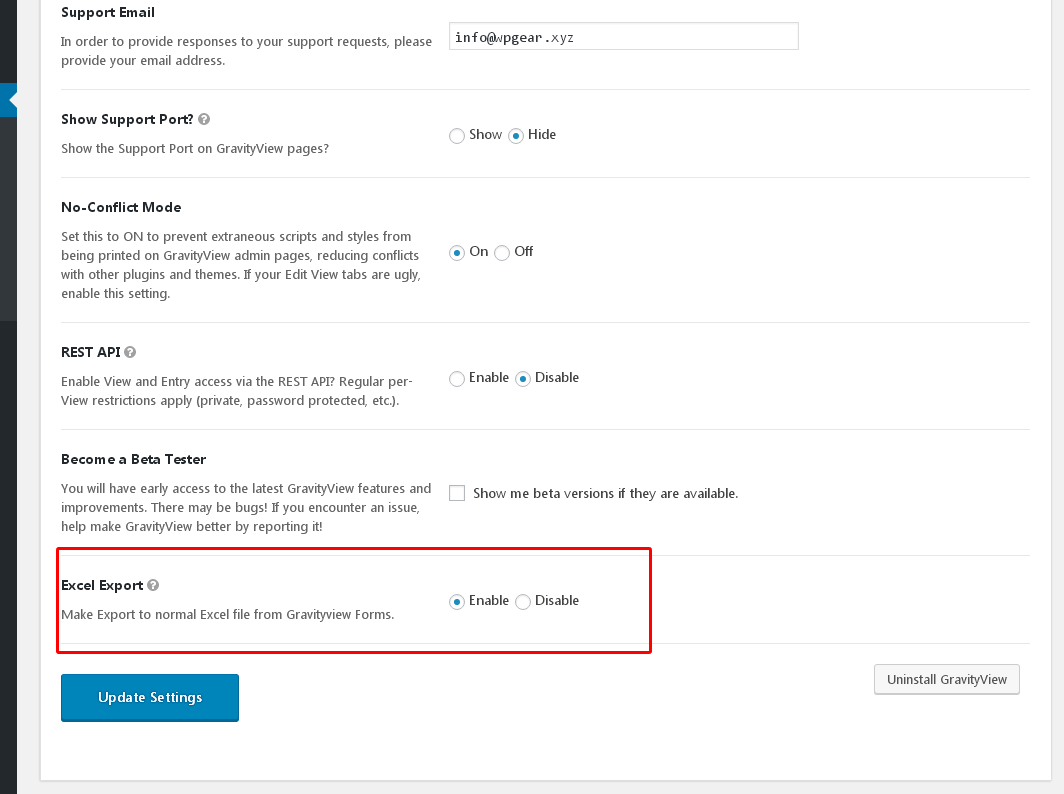
Task: Click Show me beta versions label text
Action: [605, 493]
